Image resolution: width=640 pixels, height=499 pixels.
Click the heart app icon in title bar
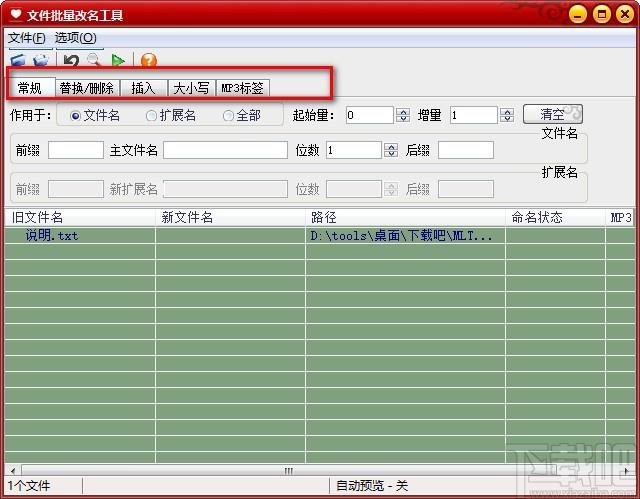[x=16, y=15]
